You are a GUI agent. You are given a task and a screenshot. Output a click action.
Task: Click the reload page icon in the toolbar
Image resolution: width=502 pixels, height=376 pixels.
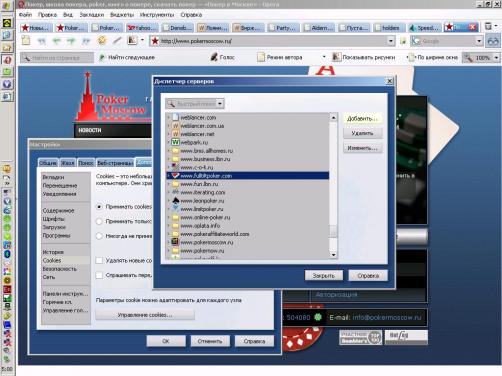coord(102,41)
